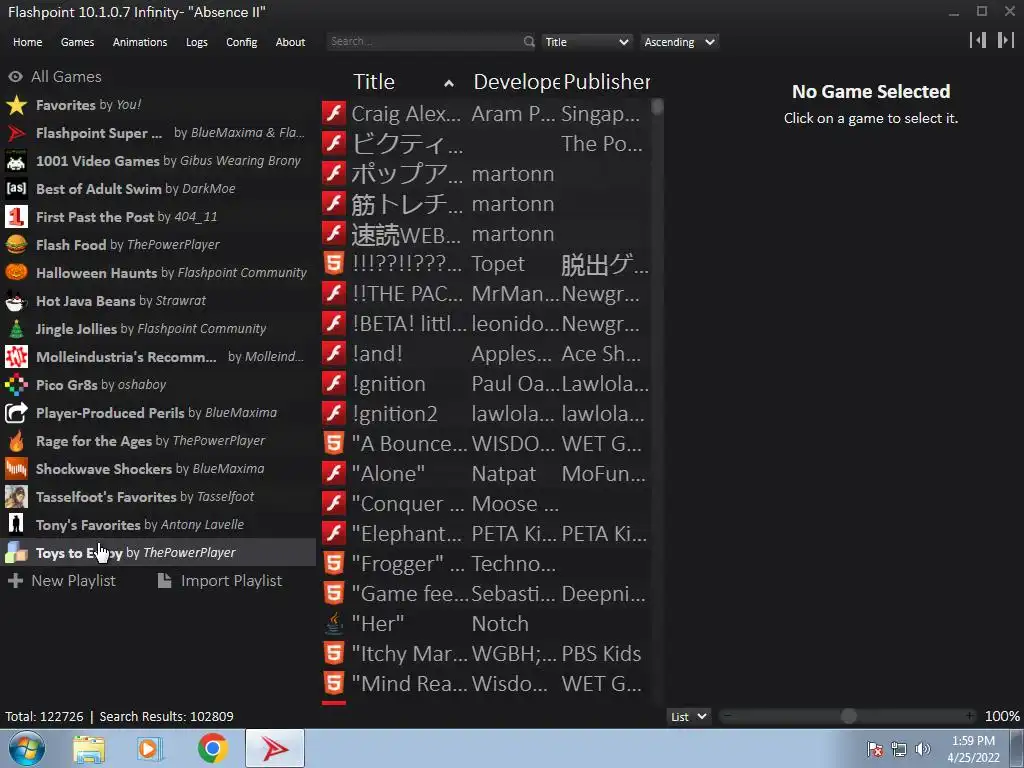
Task: Click the game list scrollbar thumb
Action: [x=657, y=107]
